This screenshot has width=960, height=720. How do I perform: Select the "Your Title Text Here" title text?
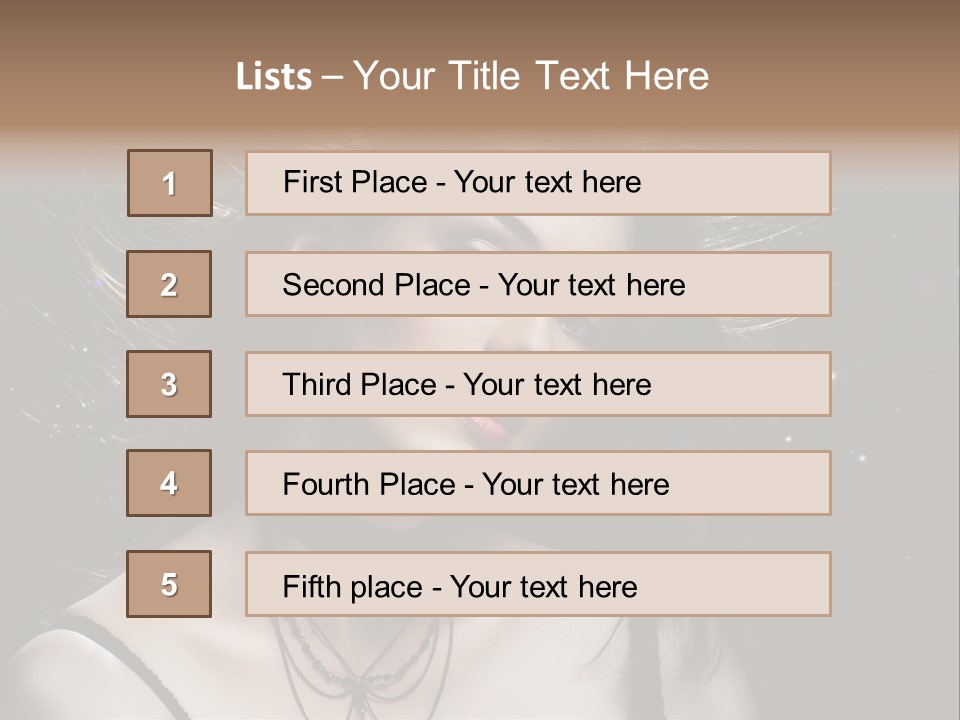(531, 76)
